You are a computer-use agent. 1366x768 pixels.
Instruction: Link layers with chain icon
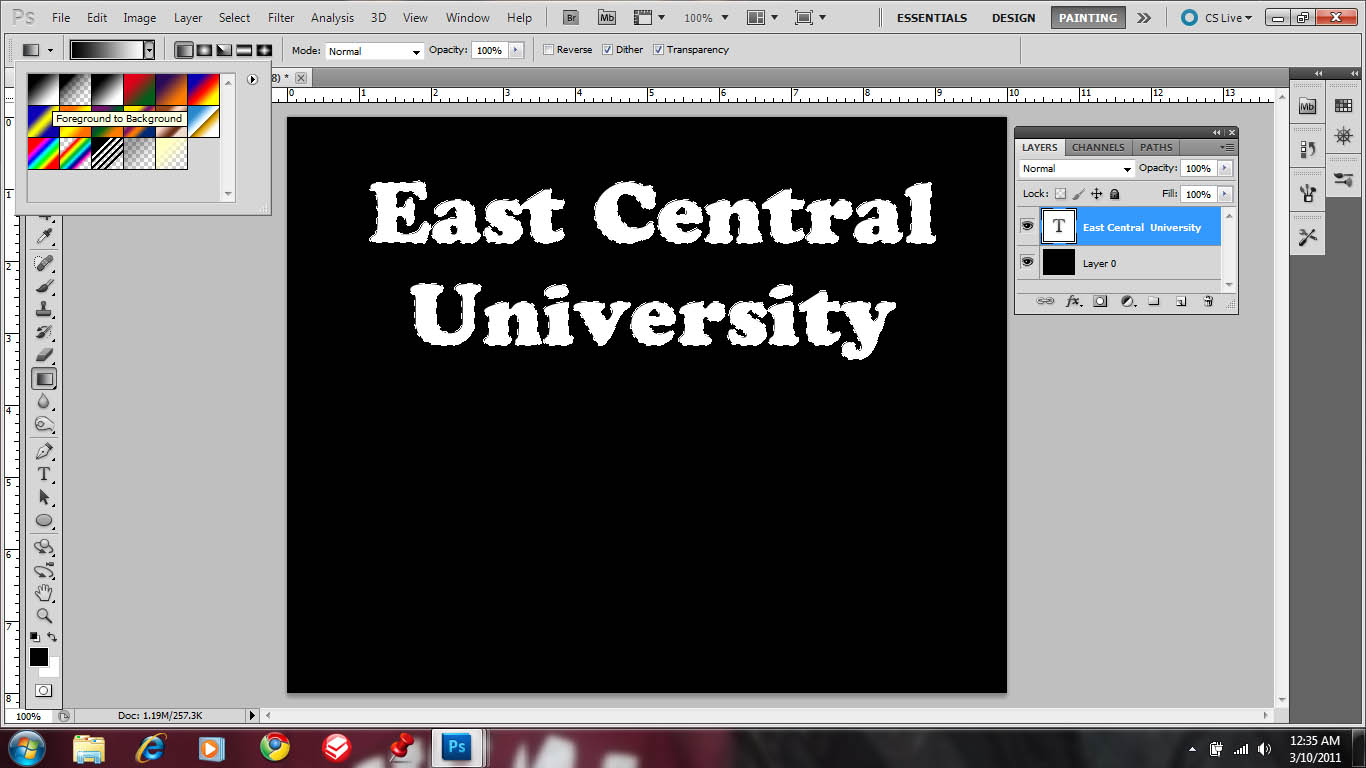(1045, 301)
